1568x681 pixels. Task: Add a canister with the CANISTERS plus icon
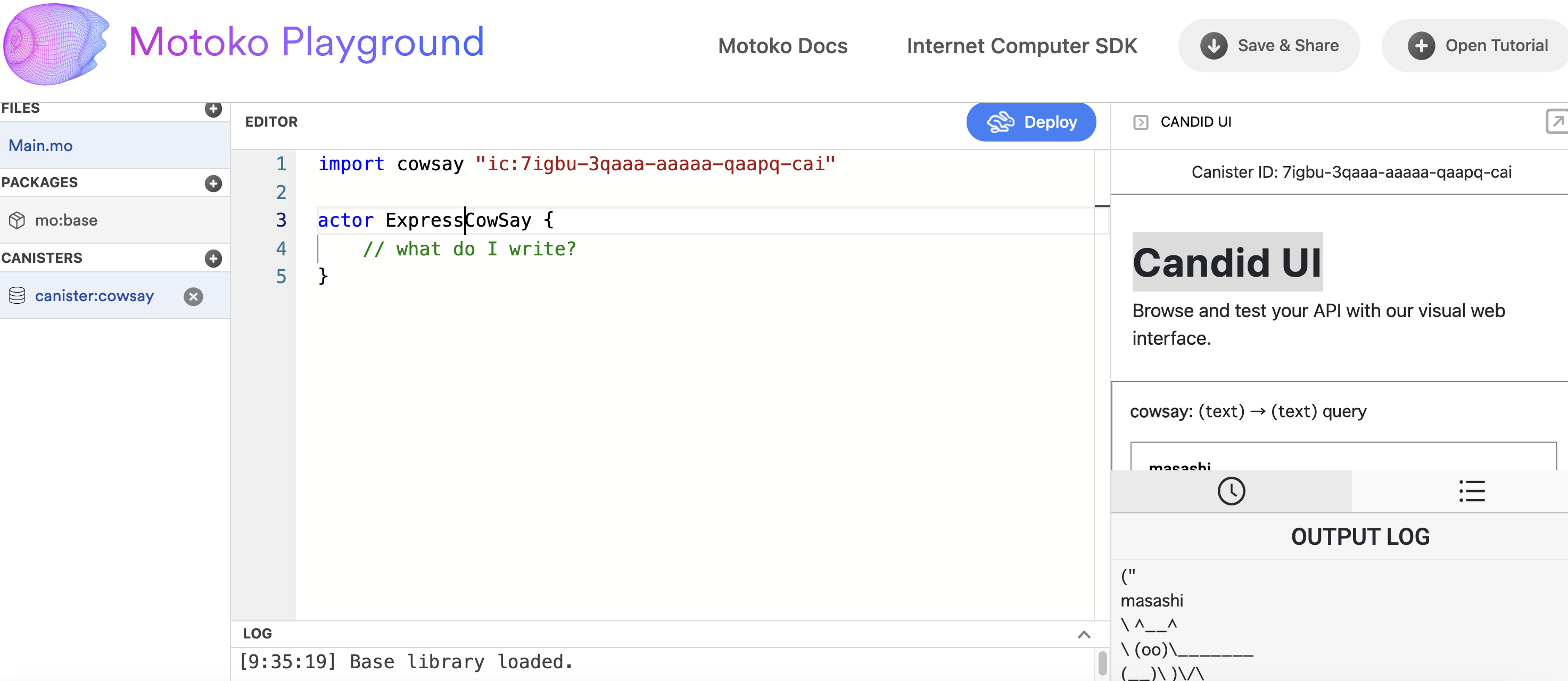(213, 258)
